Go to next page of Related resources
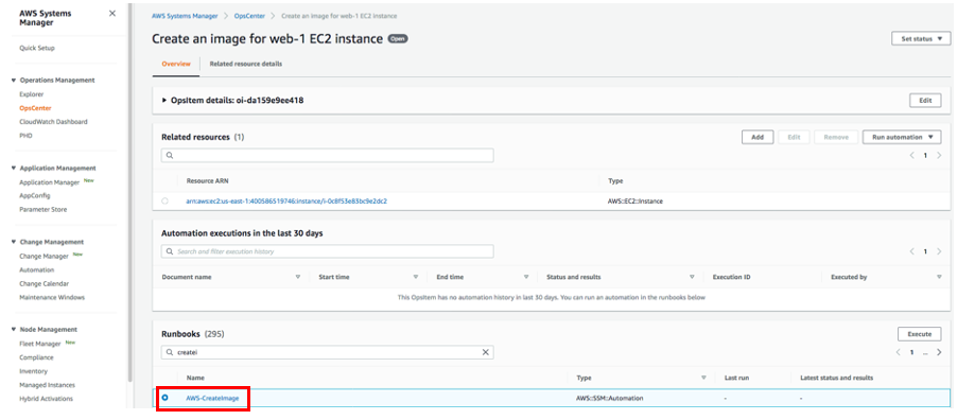The height and width of the screenshot is (420, 977). [x=939, y=155]
